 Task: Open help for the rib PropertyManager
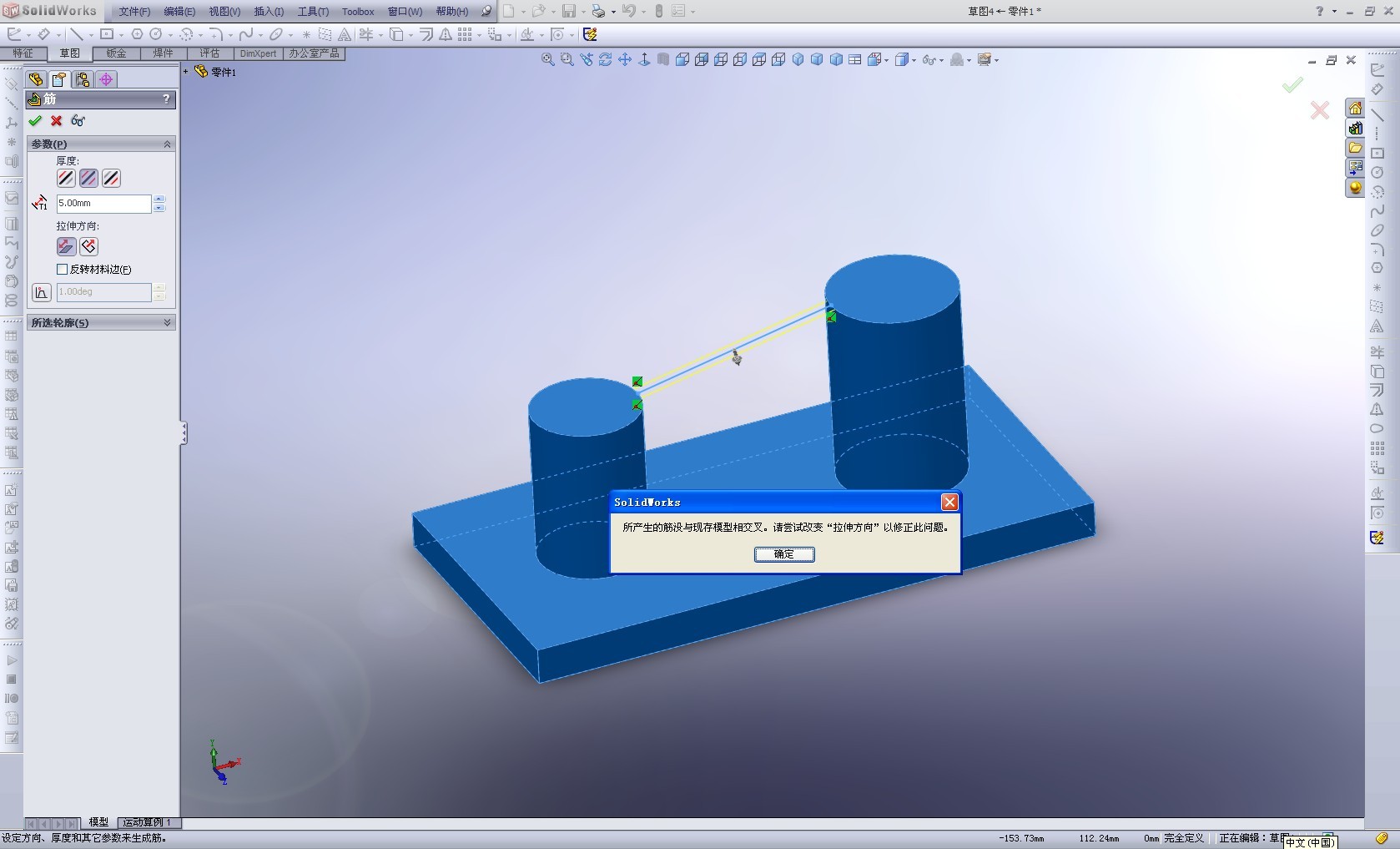pyautogui.click(x=166, y=99)
